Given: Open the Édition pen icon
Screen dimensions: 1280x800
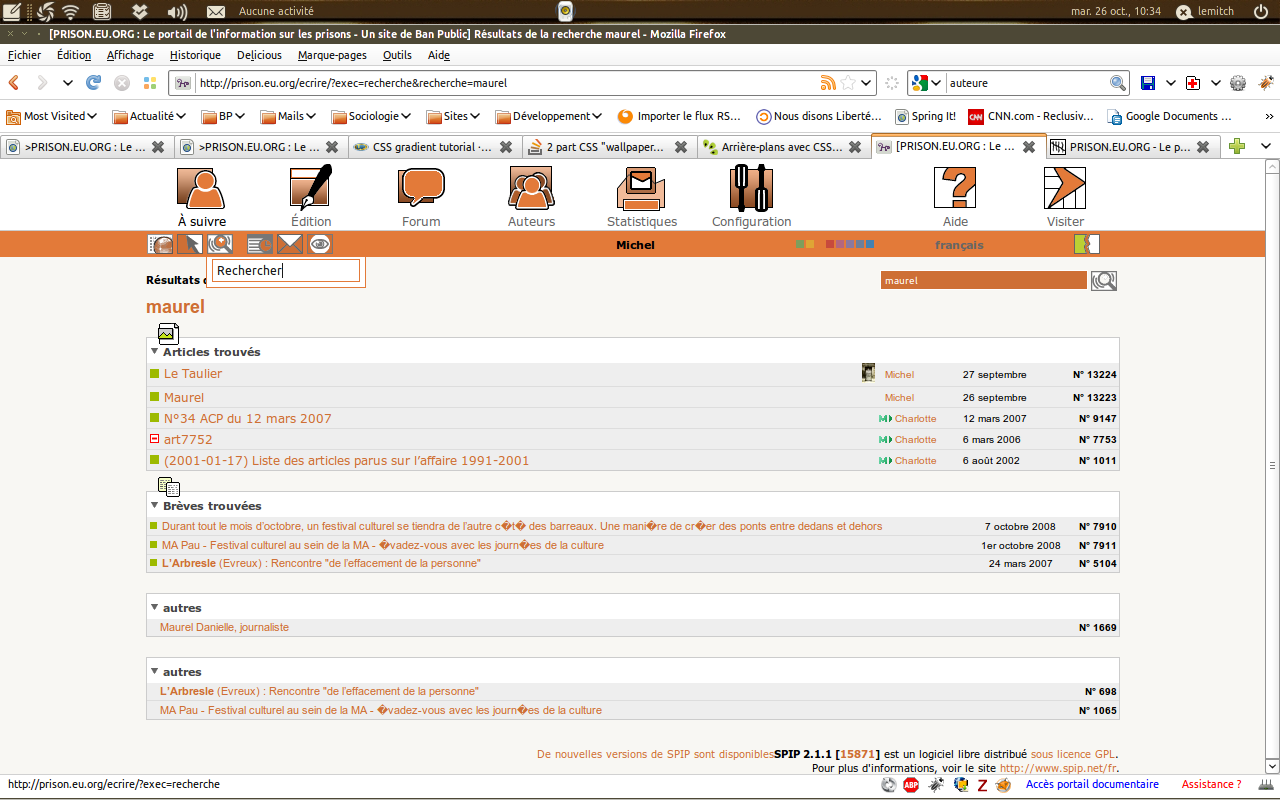Looking at the screenshot, I should pyautogui.click(x=310, y=188).
